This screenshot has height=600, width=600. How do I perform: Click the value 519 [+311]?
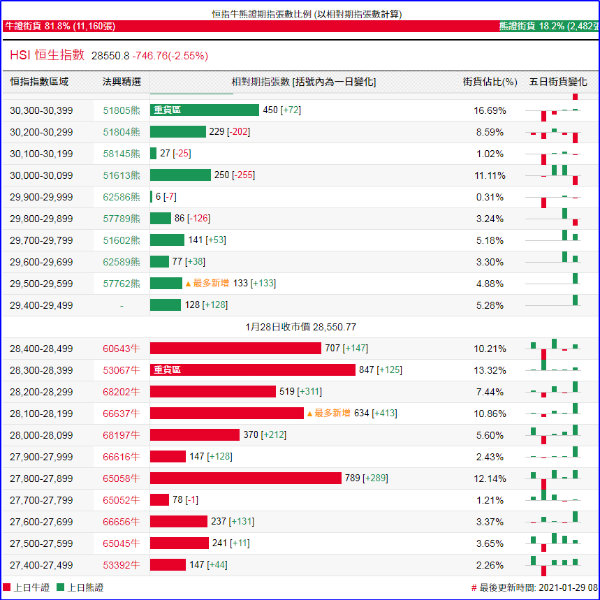point(301,391)
